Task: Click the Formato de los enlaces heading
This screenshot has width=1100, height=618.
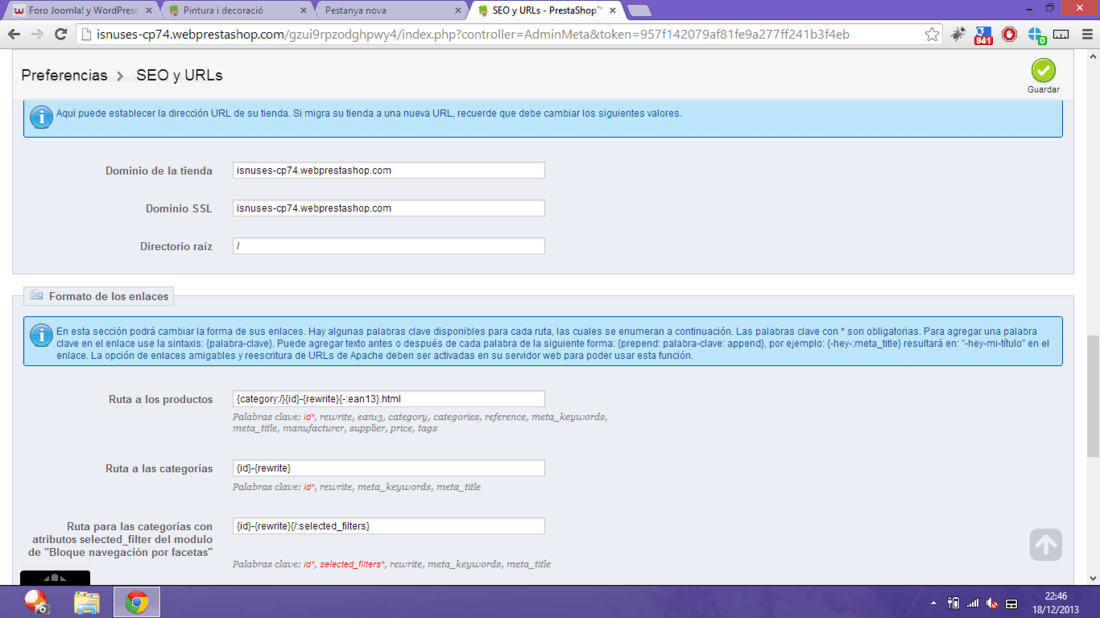Action: [109, 296]
